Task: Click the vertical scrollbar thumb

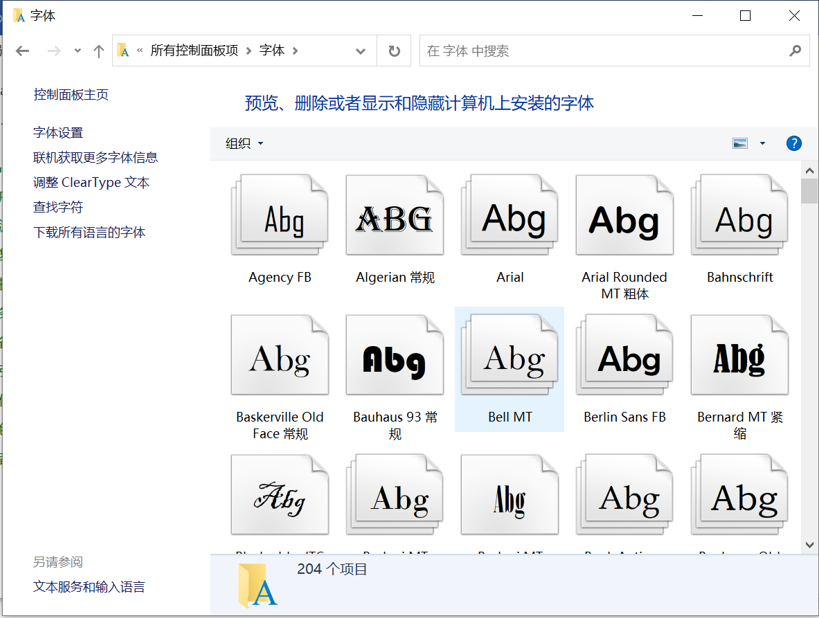Action: coord(810,191)
